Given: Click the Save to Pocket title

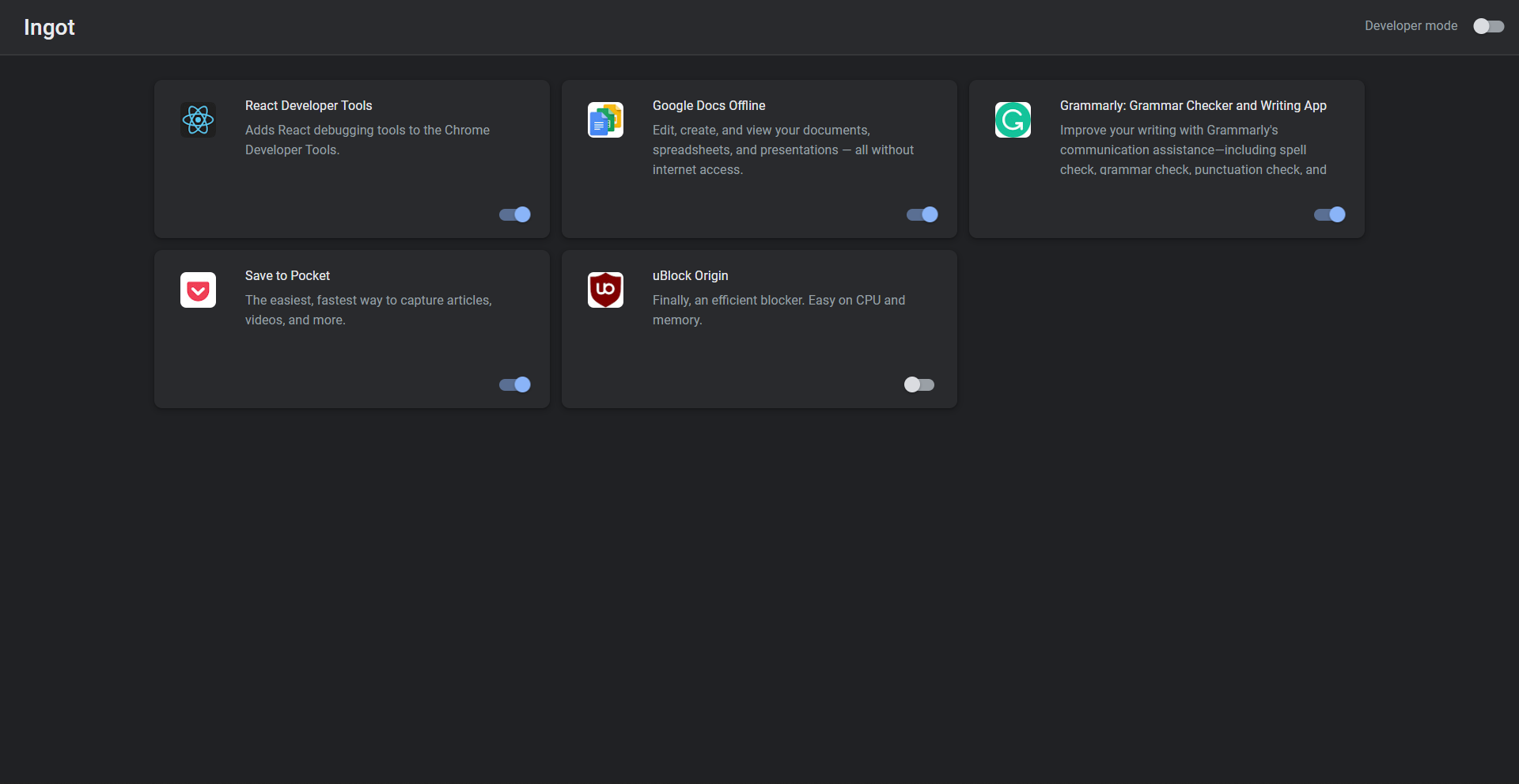Looking at the screenshot, I should pyautogui.click(x=287, y=276).
